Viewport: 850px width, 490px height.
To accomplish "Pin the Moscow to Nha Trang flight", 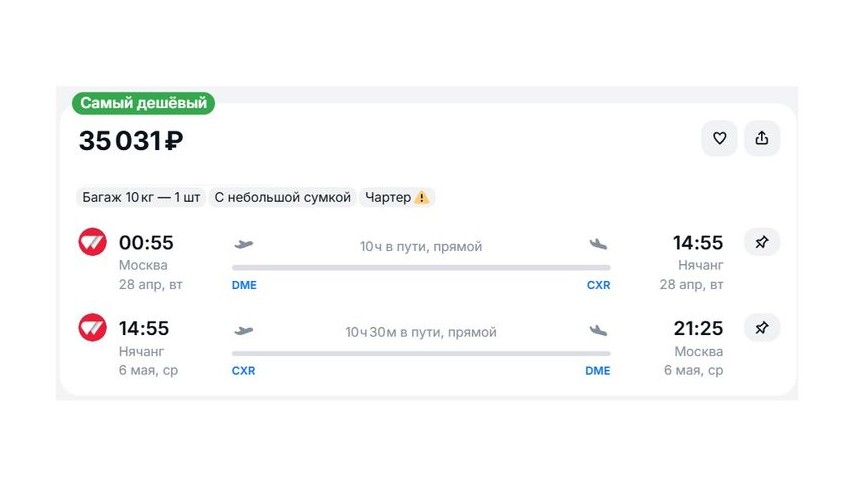I will point(762,242).
